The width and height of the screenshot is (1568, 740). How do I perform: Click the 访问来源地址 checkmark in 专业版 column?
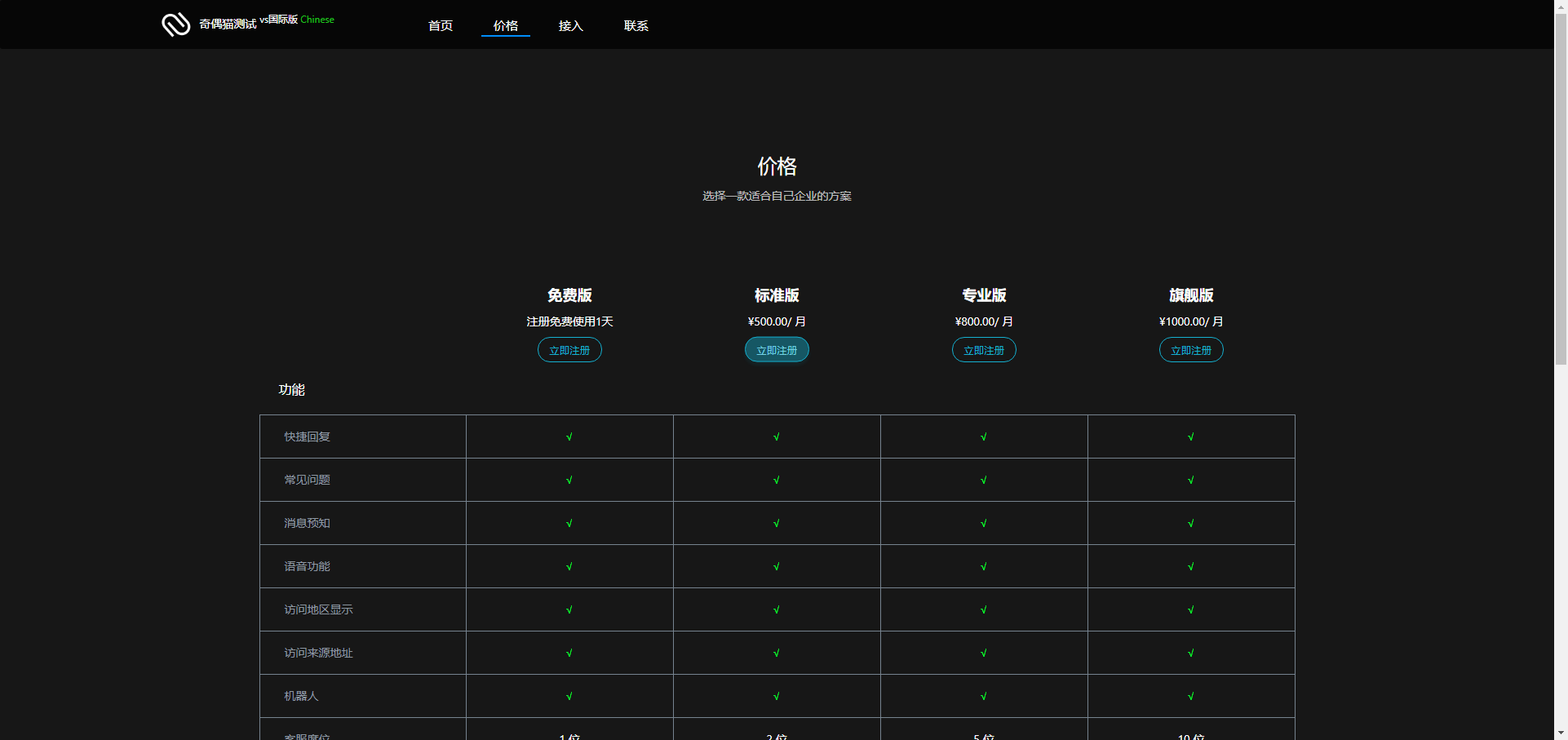(x=984, y=653)
